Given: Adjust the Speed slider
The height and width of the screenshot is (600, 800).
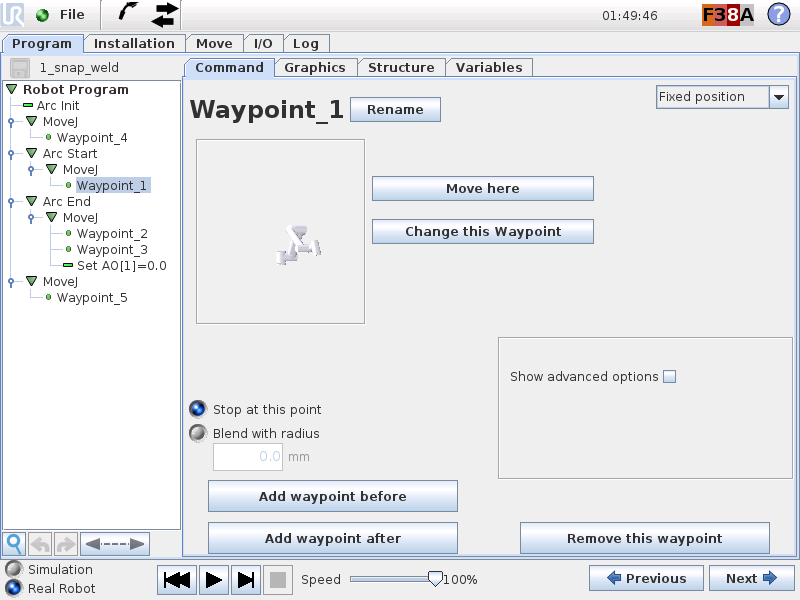Looking at the screenshot, I should (x=435, y=578).
